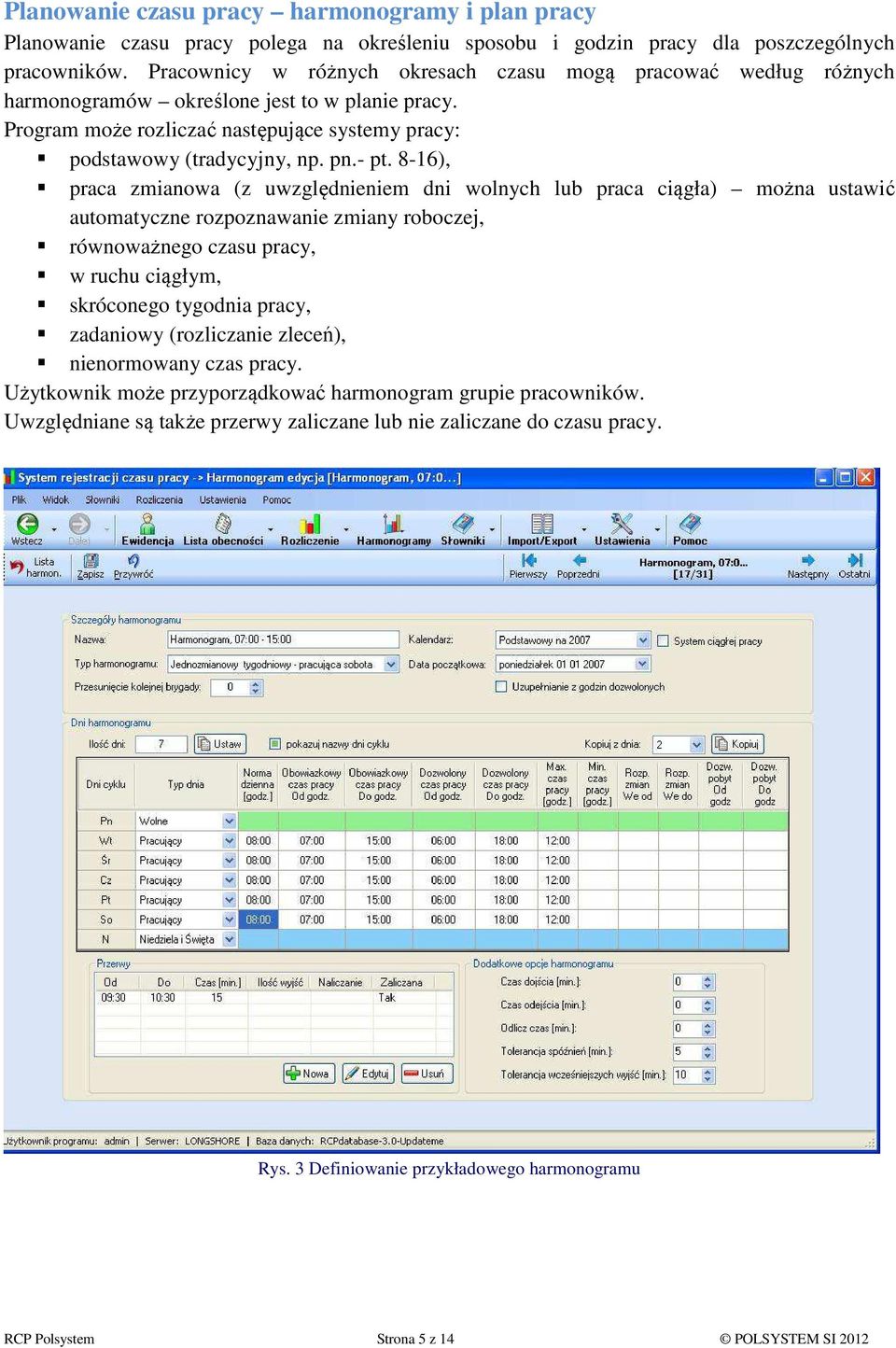The height and width of the screenshot is (1348, 896).
Task: Click the Wstecz back arrow icon
Action: coord(28,524)
